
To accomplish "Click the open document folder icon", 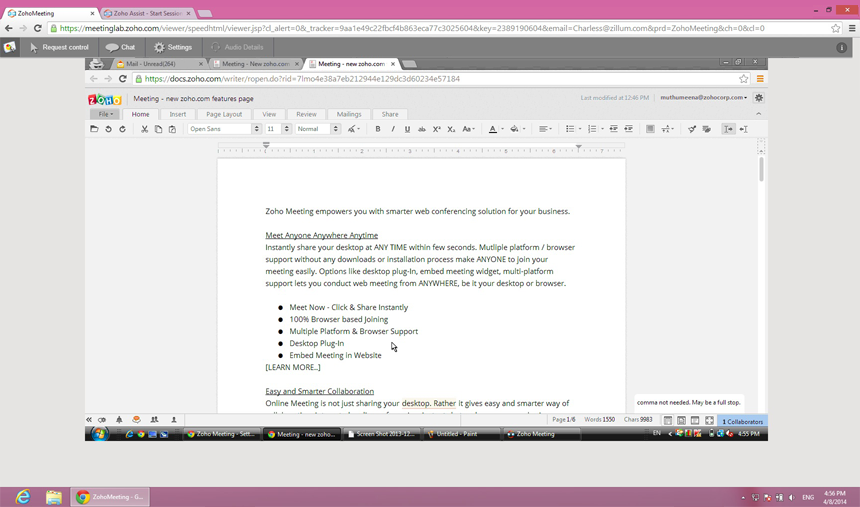I will [94, 129].
